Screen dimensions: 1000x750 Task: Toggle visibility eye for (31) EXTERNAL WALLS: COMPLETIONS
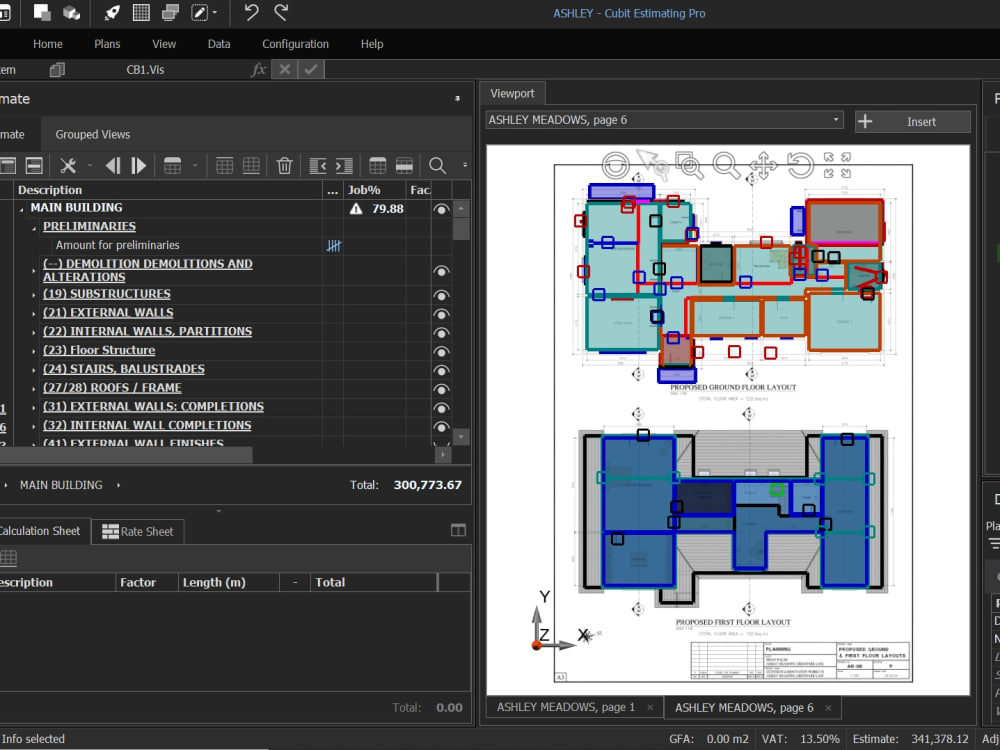coord(441,408)
